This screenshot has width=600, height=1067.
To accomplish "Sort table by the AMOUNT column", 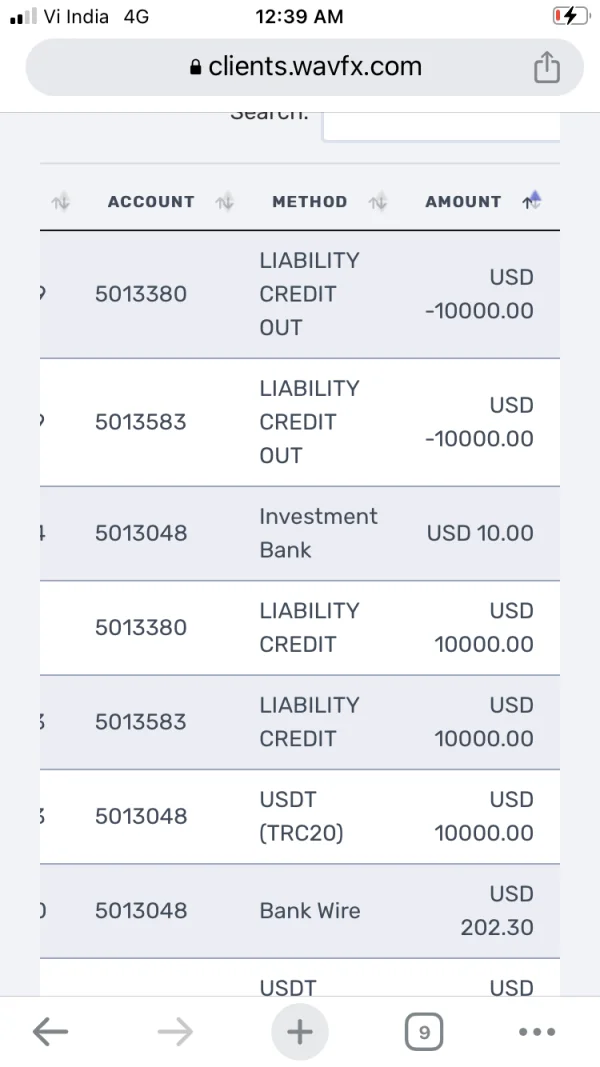I will click(x=463, y=202).
